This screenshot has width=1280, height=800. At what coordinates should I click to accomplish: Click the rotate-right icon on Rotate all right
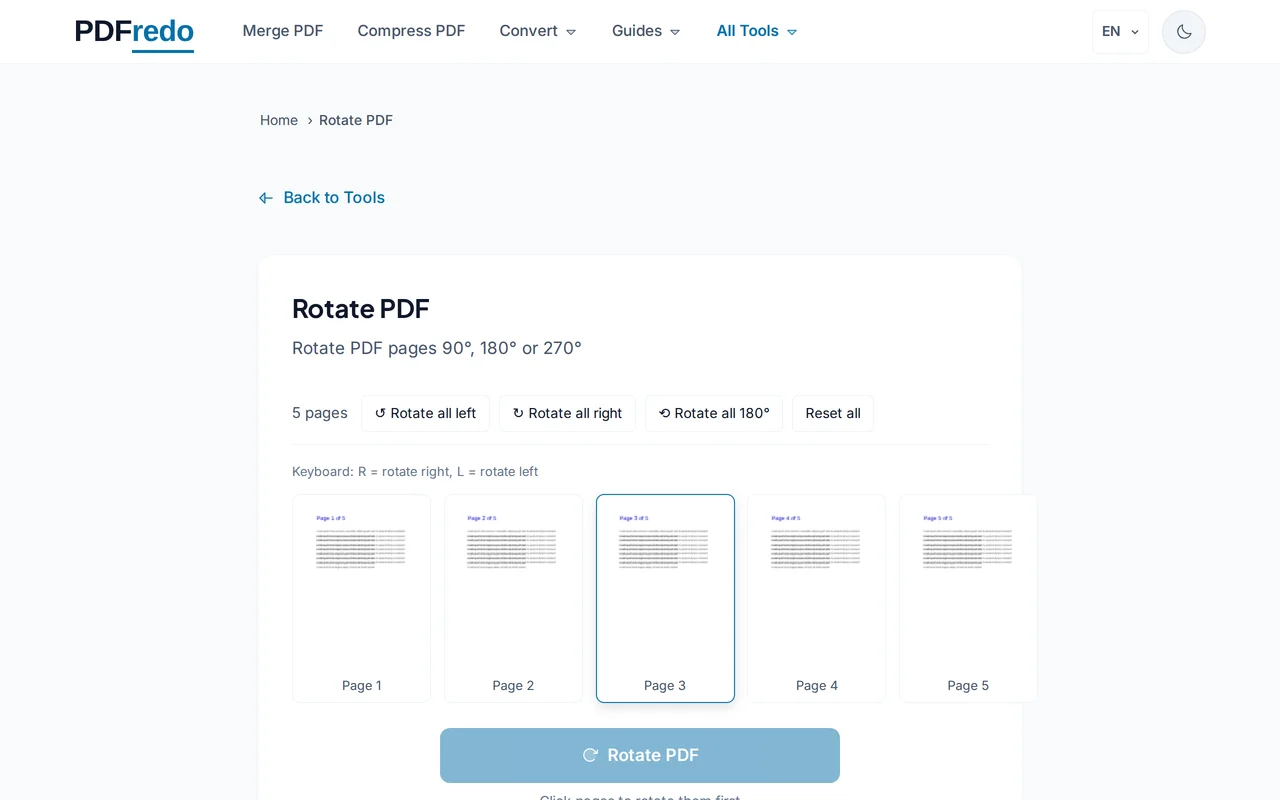518,413
